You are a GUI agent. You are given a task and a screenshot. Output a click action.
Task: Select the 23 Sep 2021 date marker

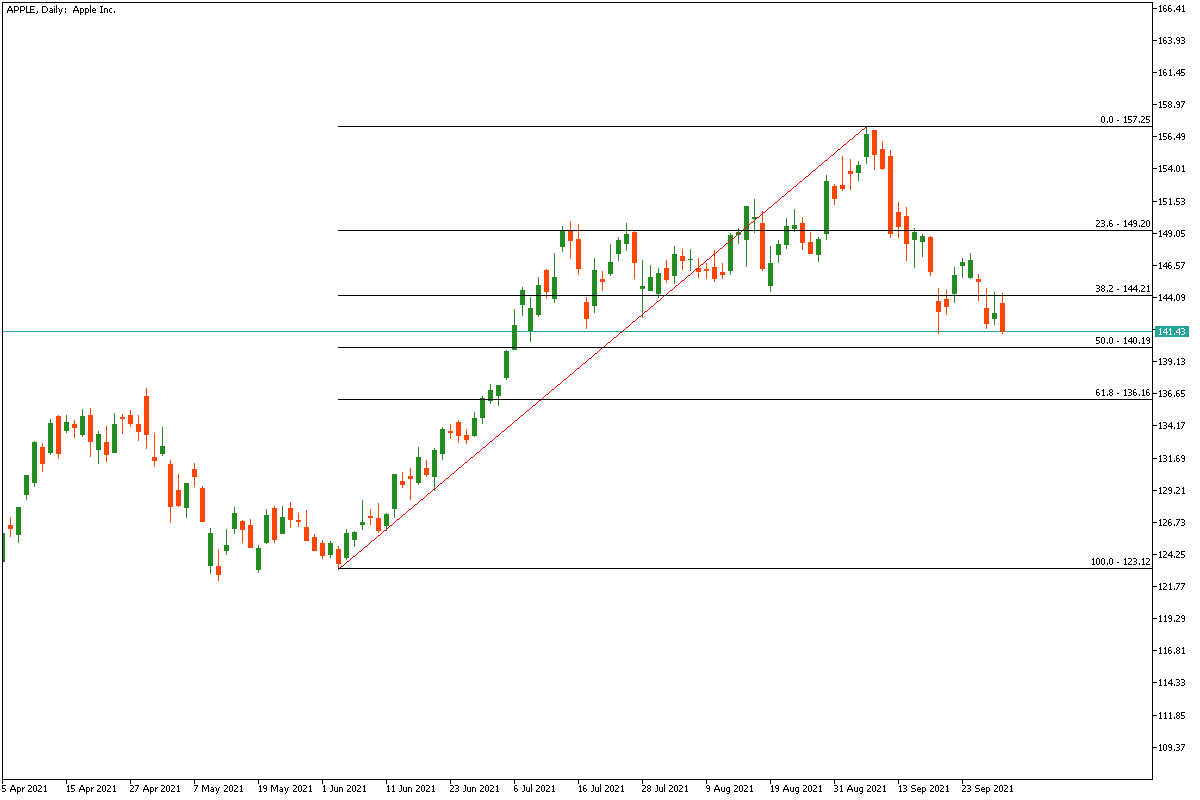988,788
